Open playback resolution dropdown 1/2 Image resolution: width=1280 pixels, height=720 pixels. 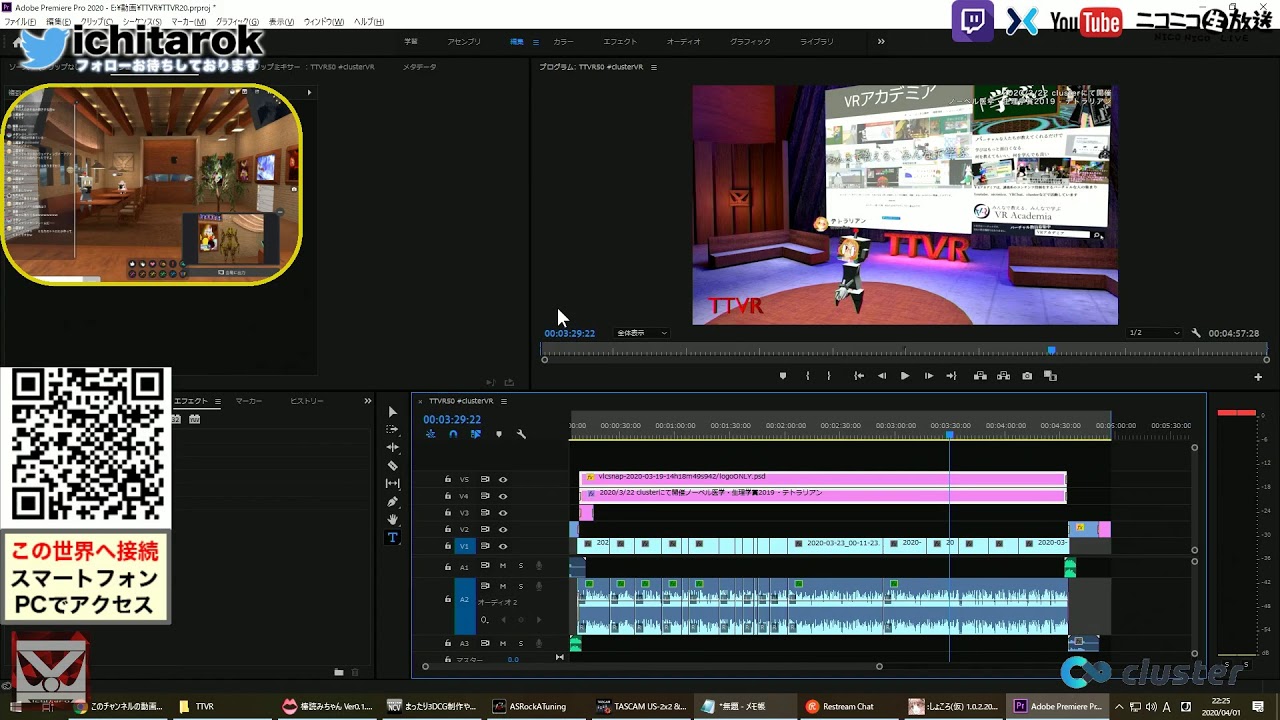pos(1154,333)
